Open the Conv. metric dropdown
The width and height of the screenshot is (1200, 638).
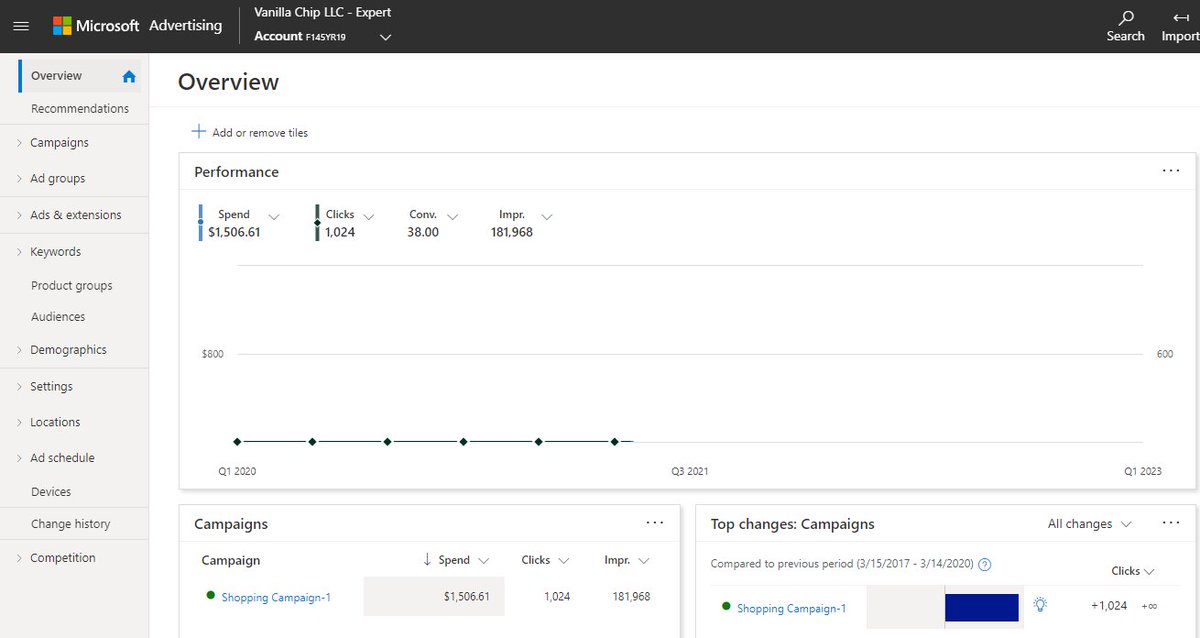tap(452, 216)
